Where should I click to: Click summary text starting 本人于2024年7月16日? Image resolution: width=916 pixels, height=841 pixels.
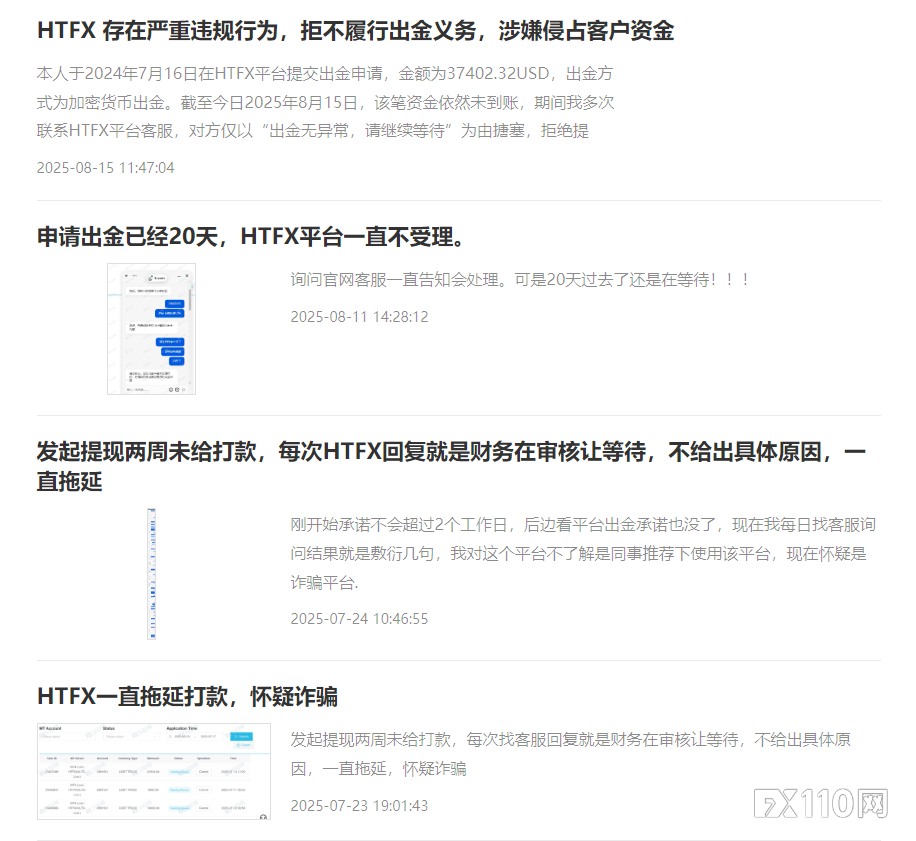click(x=325, y=102)
